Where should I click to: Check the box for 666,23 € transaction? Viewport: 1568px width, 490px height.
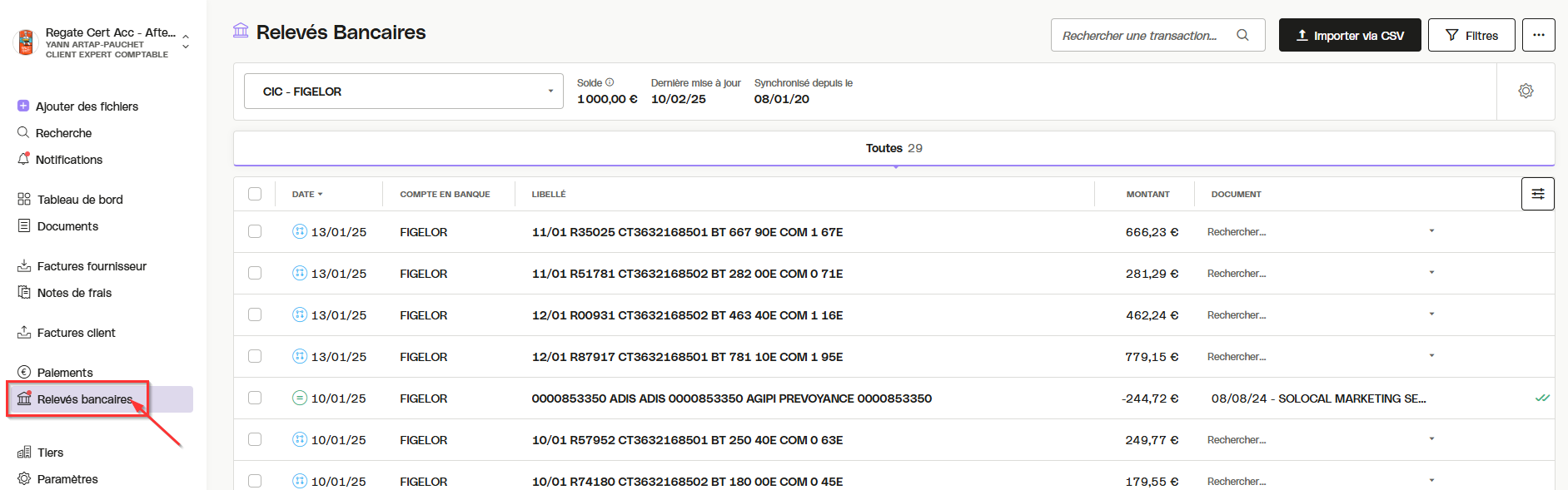(x=255, y=231)
